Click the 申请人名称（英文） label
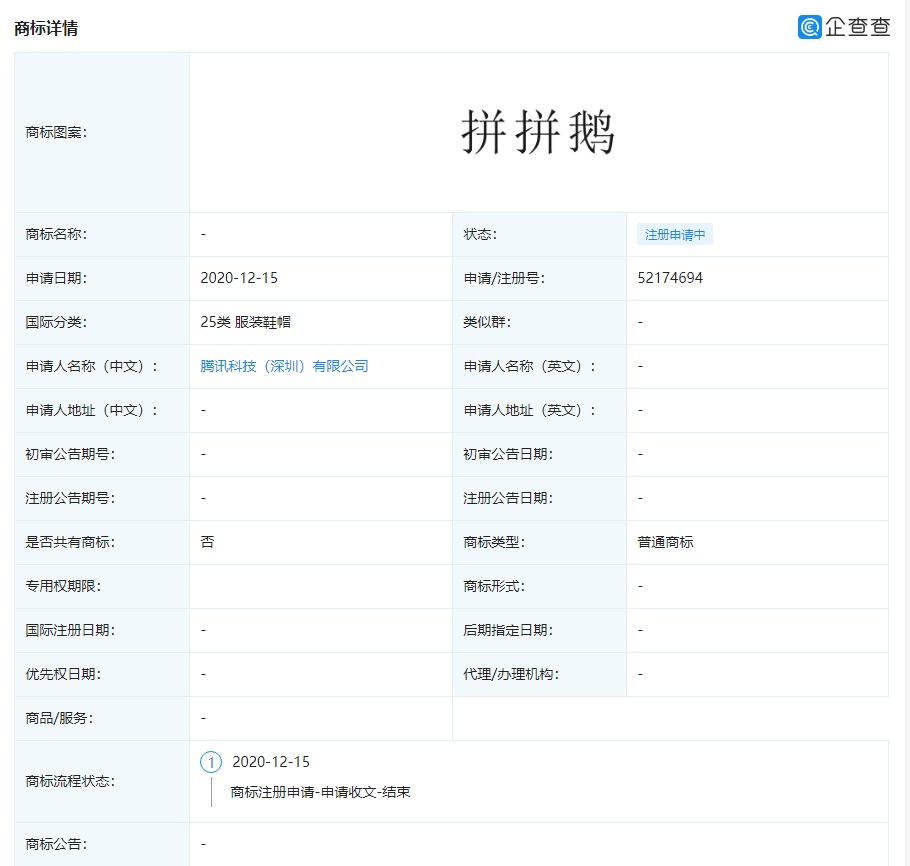Image resolution: width=910 pixels, height=866 pixels. point(529,366)
